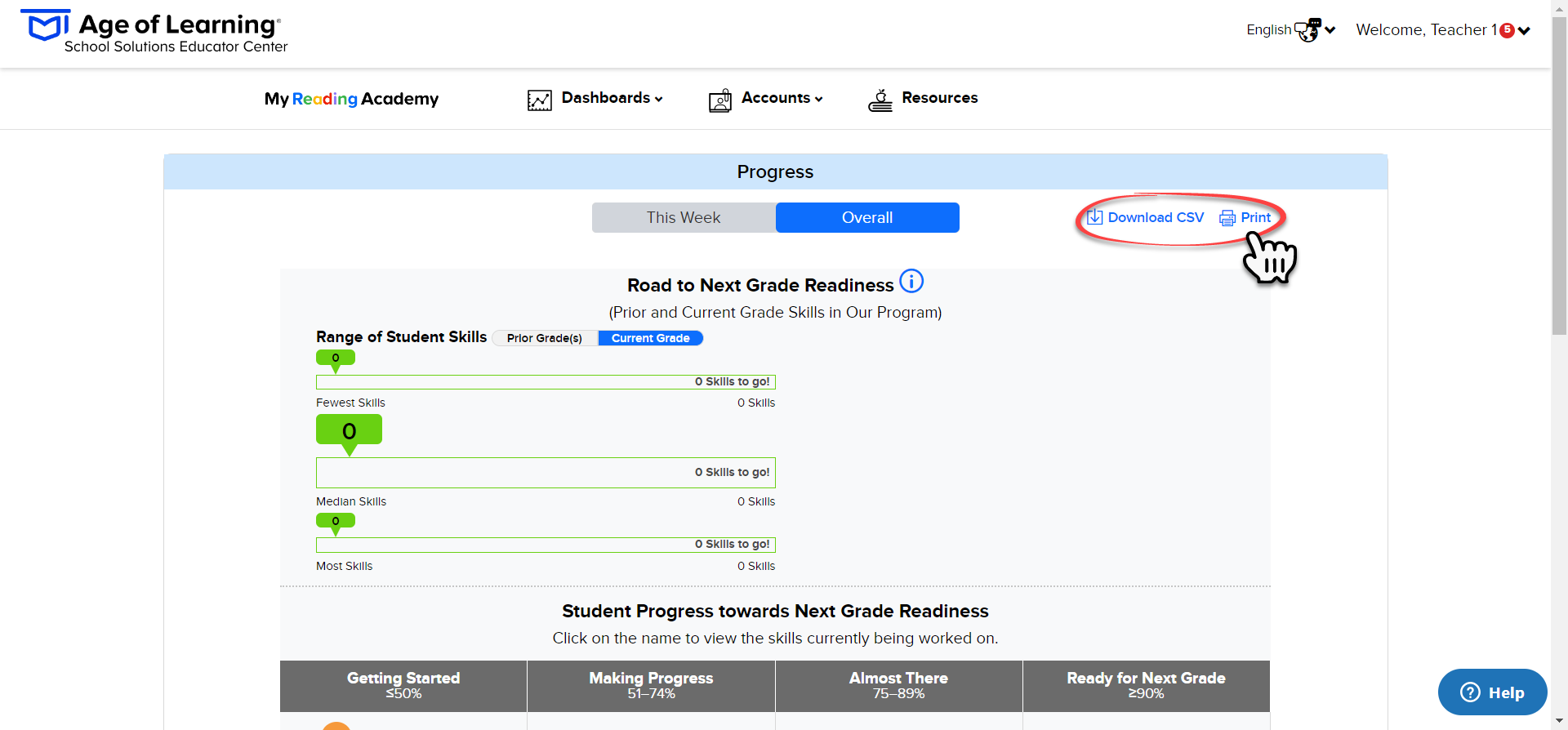Screen dimensions: 1568x730
Task: Click the printer icon
Action: 1227,218
